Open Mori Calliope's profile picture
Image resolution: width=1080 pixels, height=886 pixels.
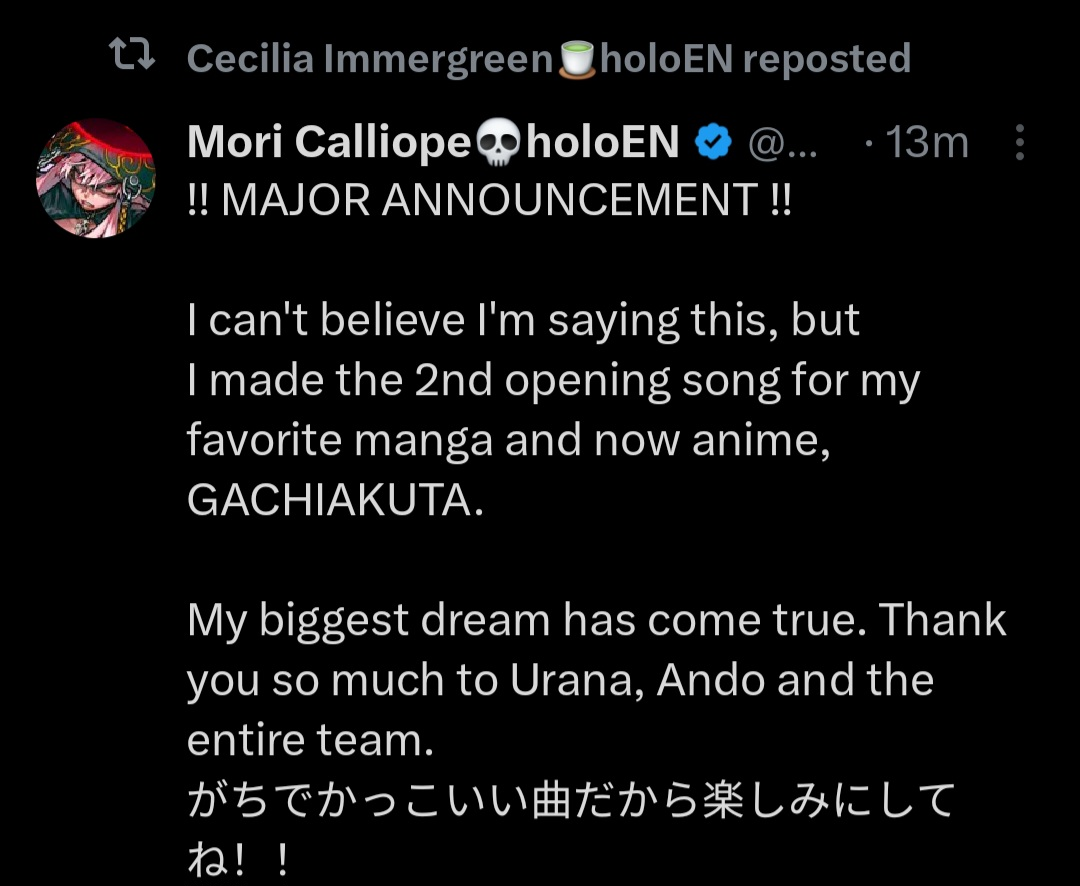point(96,178)
